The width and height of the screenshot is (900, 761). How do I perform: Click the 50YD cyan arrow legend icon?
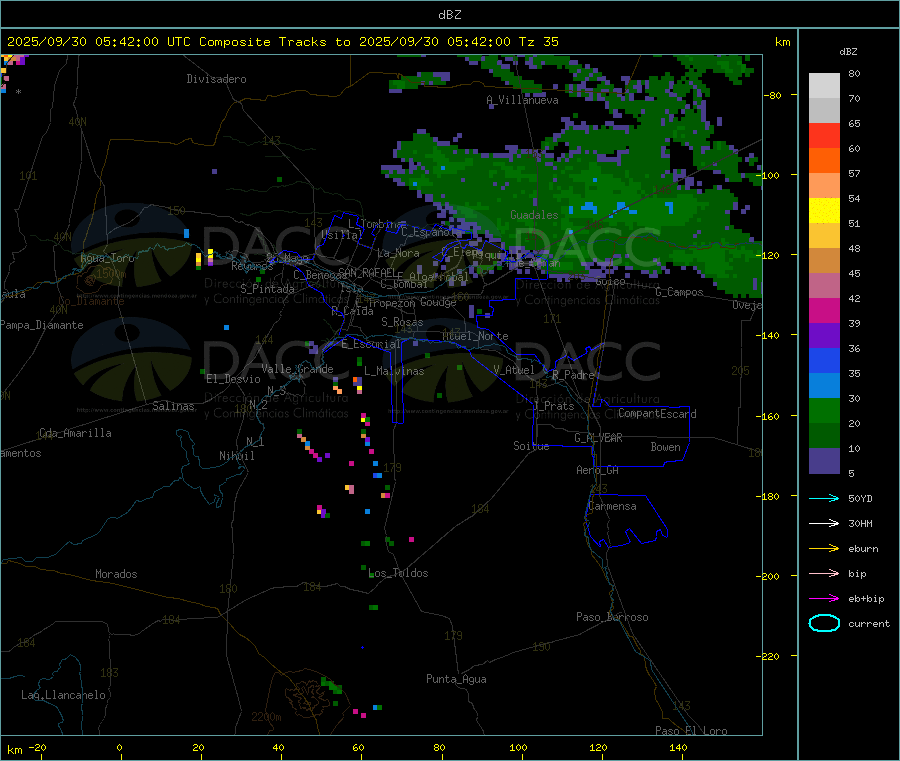coord(824,498)
